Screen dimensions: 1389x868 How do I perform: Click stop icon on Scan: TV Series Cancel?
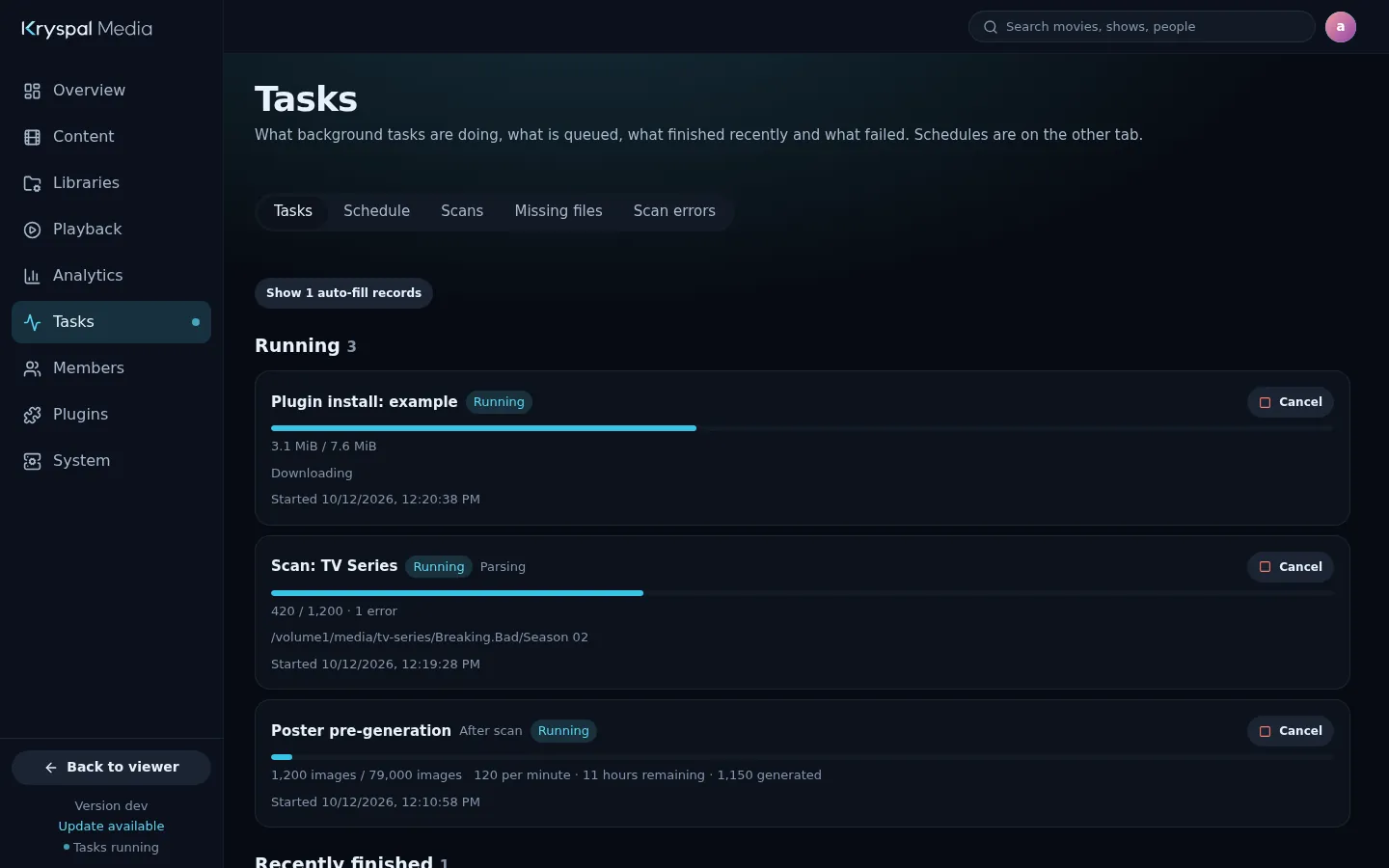click(x=1265, y=567)
